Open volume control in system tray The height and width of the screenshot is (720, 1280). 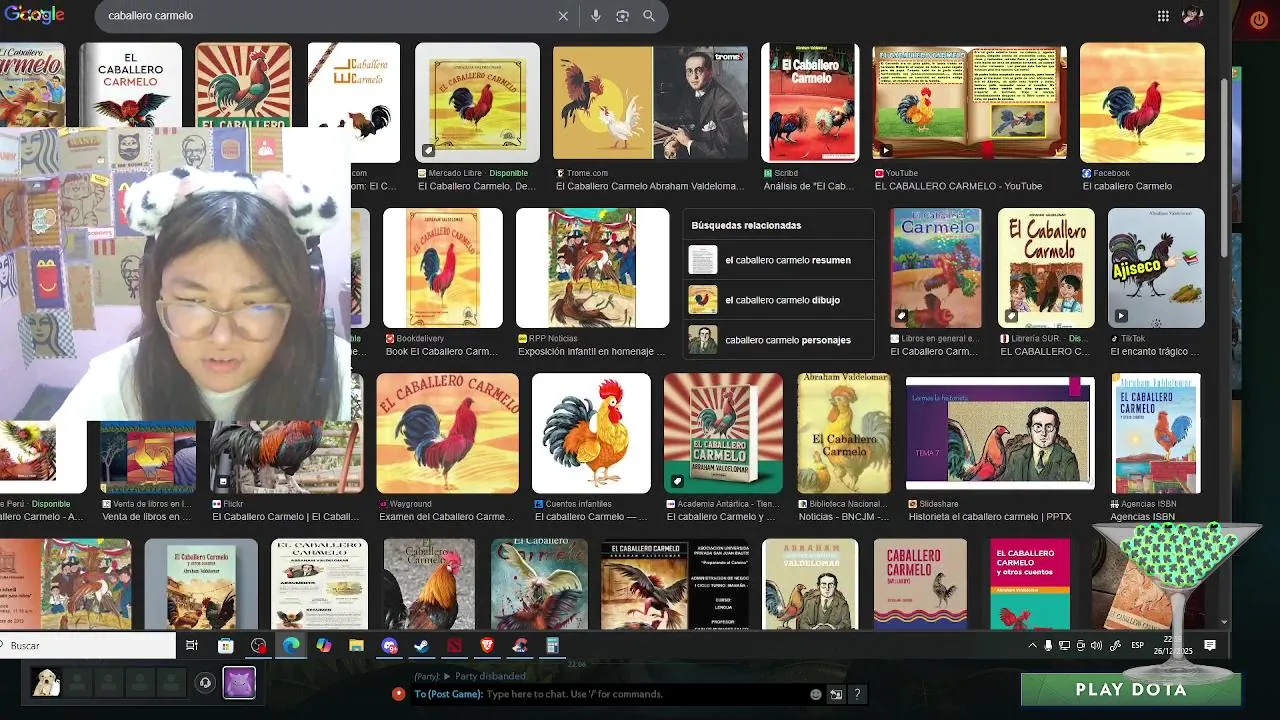point(1096,646)
